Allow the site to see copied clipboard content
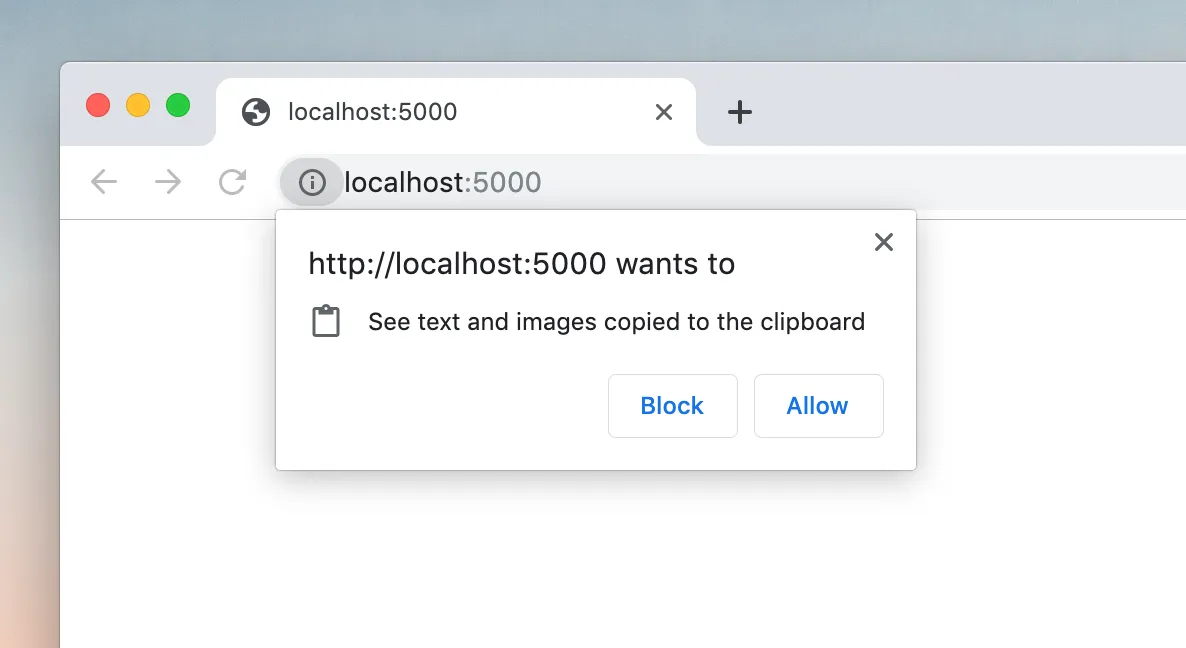 (817, 405)
